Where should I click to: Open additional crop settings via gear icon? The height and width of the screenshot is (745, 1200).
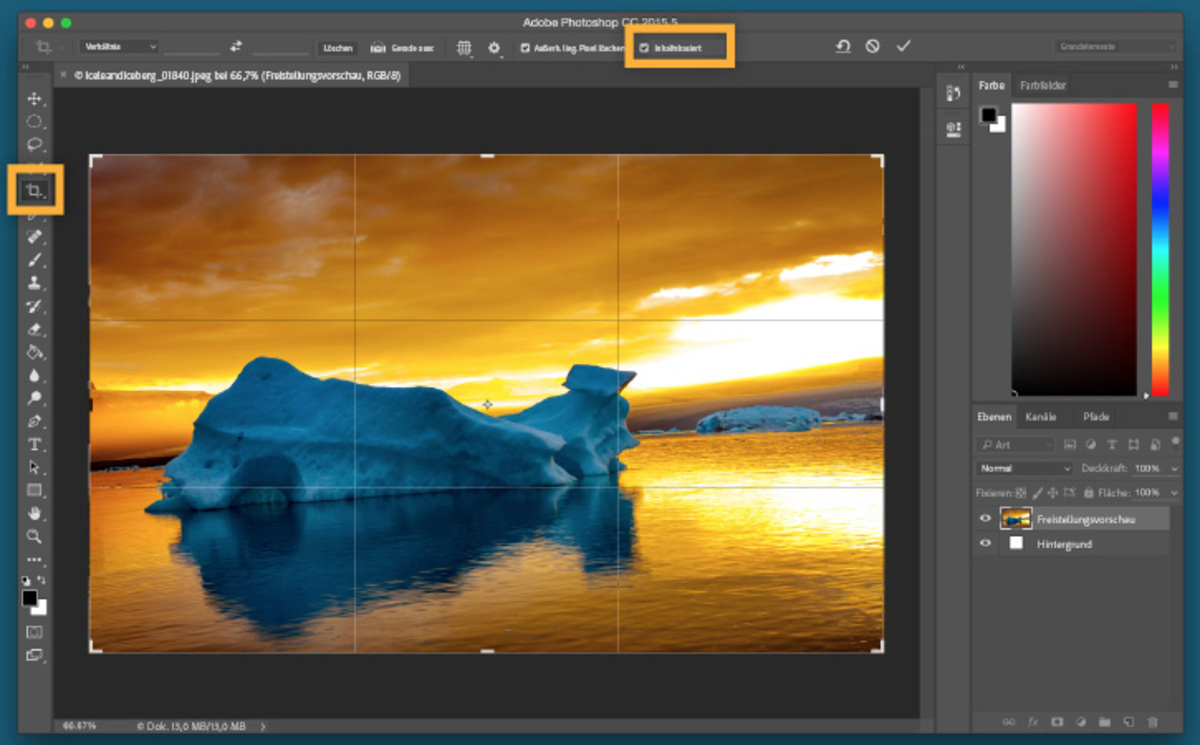[x=493, y=47]
